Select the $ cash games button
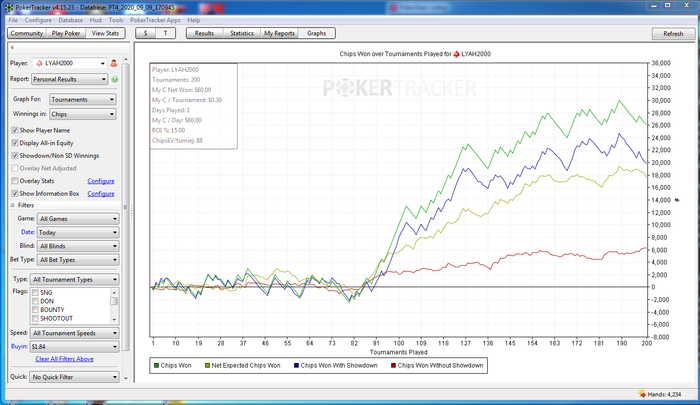The width and height of the screenshot is (700, 405). (146, 33)
